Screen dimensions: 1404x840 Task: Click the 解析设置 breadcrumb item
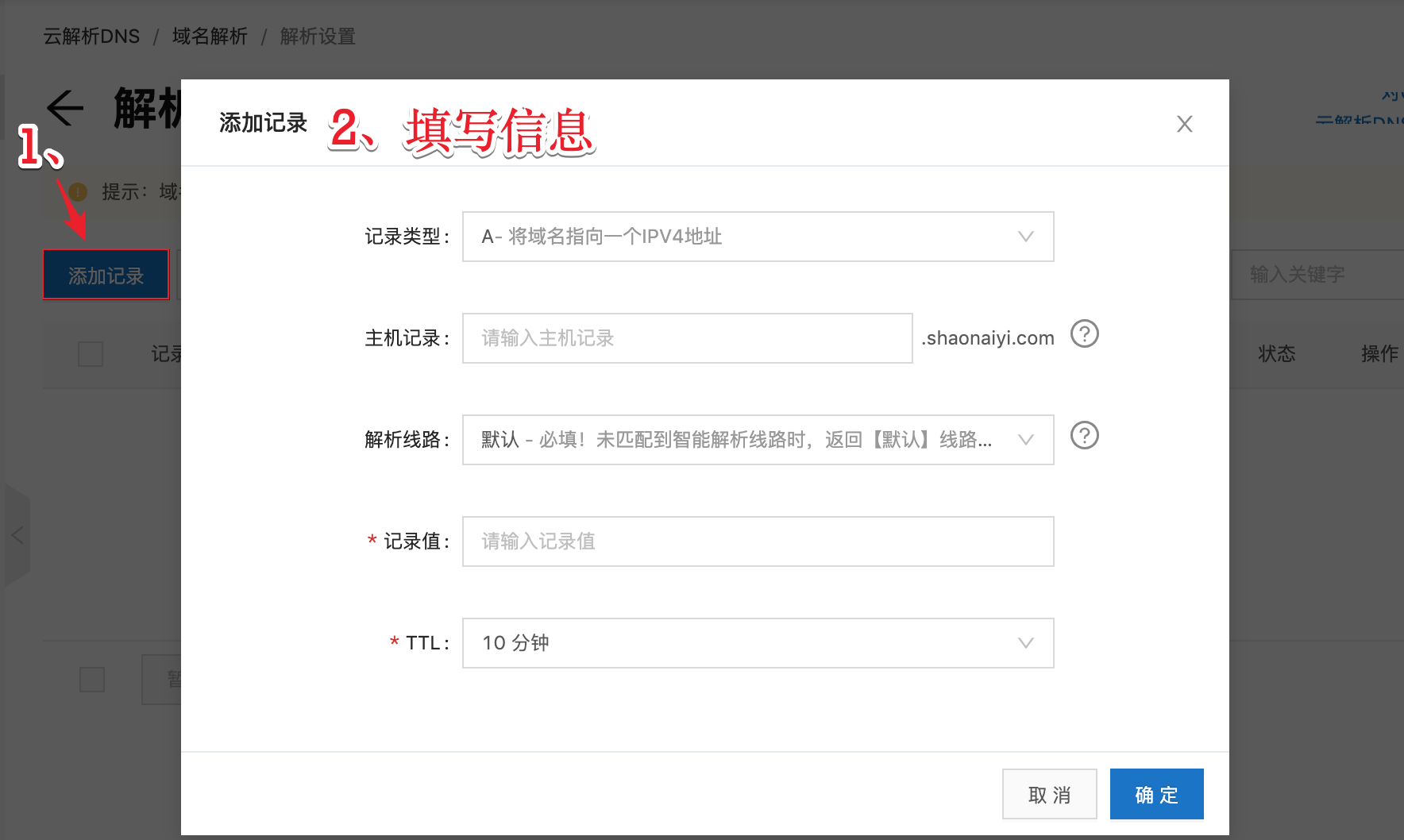coord(315,36)
